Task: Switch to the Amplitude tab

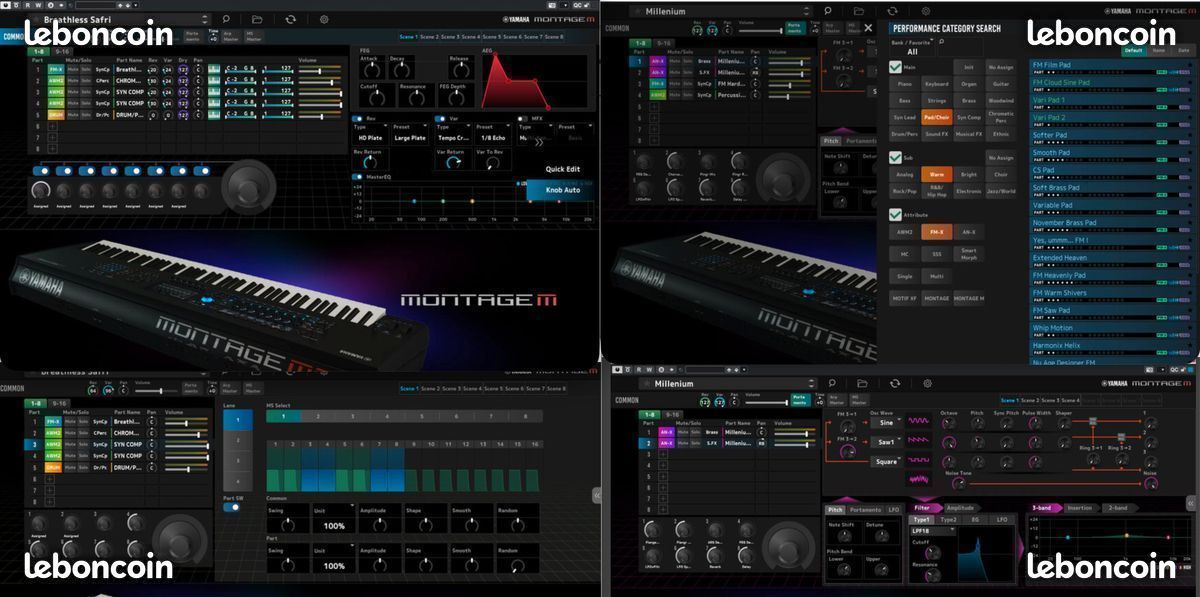Action: pyautogui.click(x=960, y=508)
